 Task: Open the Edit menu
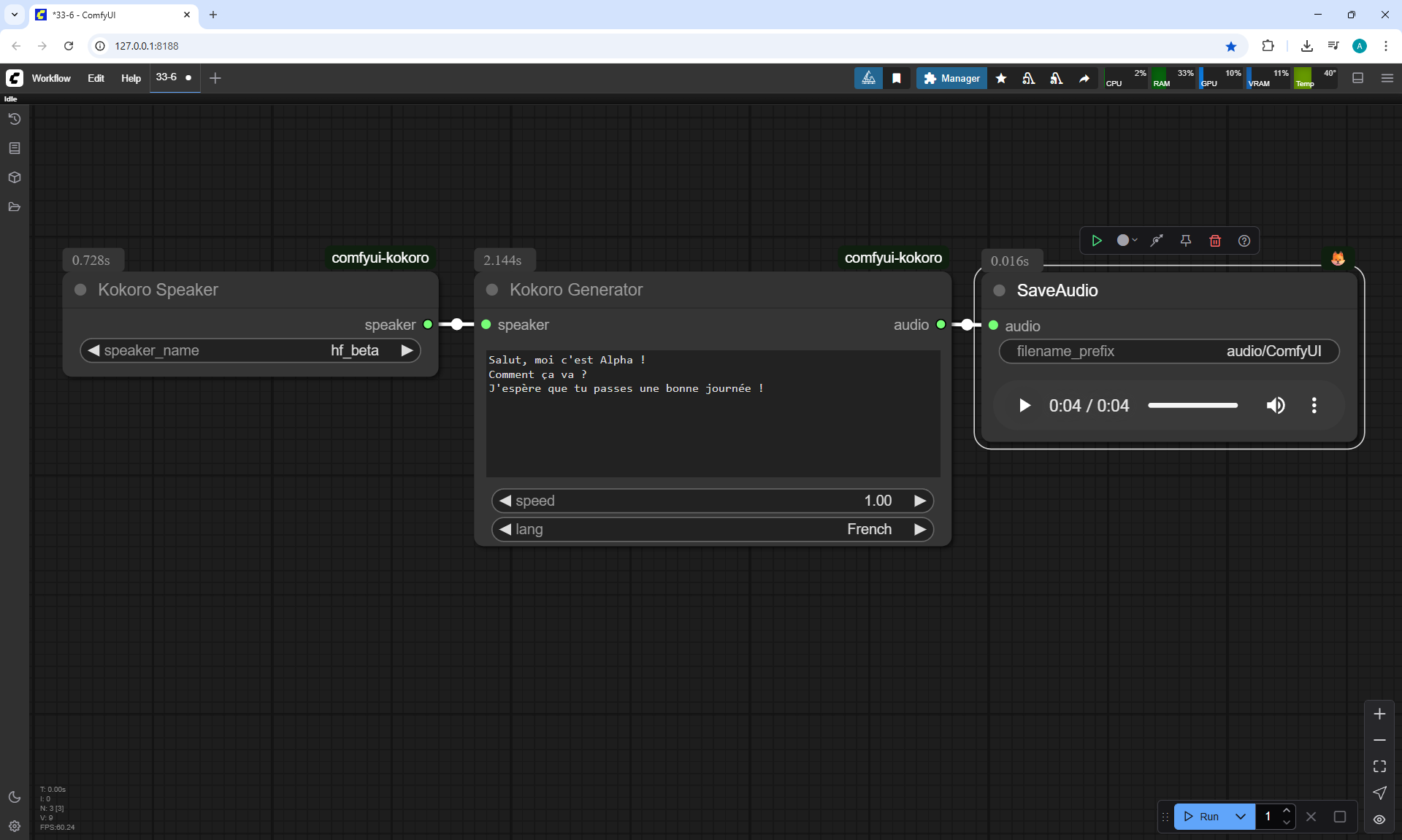pos(96,78)
